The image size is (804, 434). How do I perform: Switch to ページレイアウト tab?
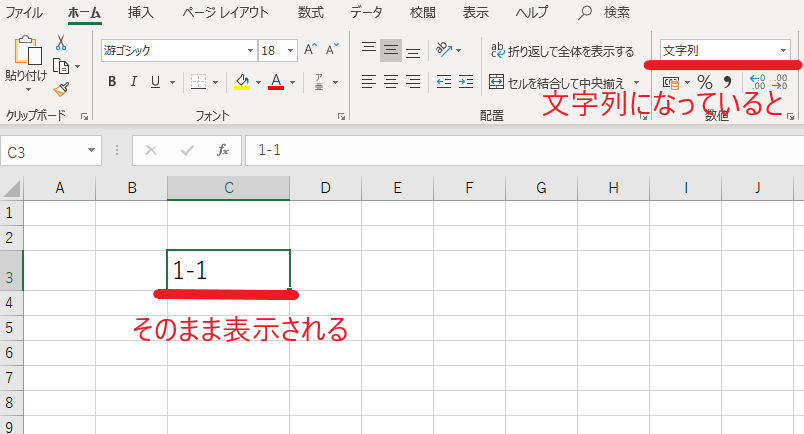pos(225,12)
